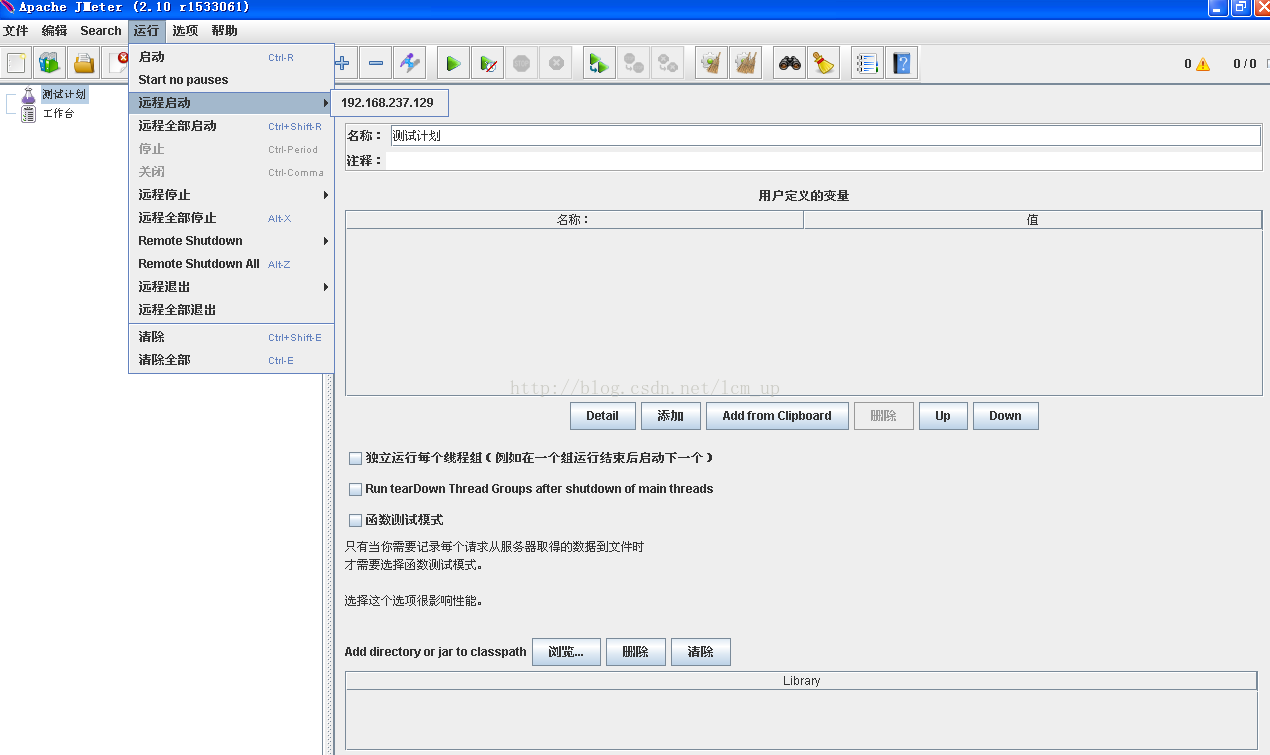Click the 0 / 0 thread counter
The image size is (1270, 755).
coord(1244,64)
